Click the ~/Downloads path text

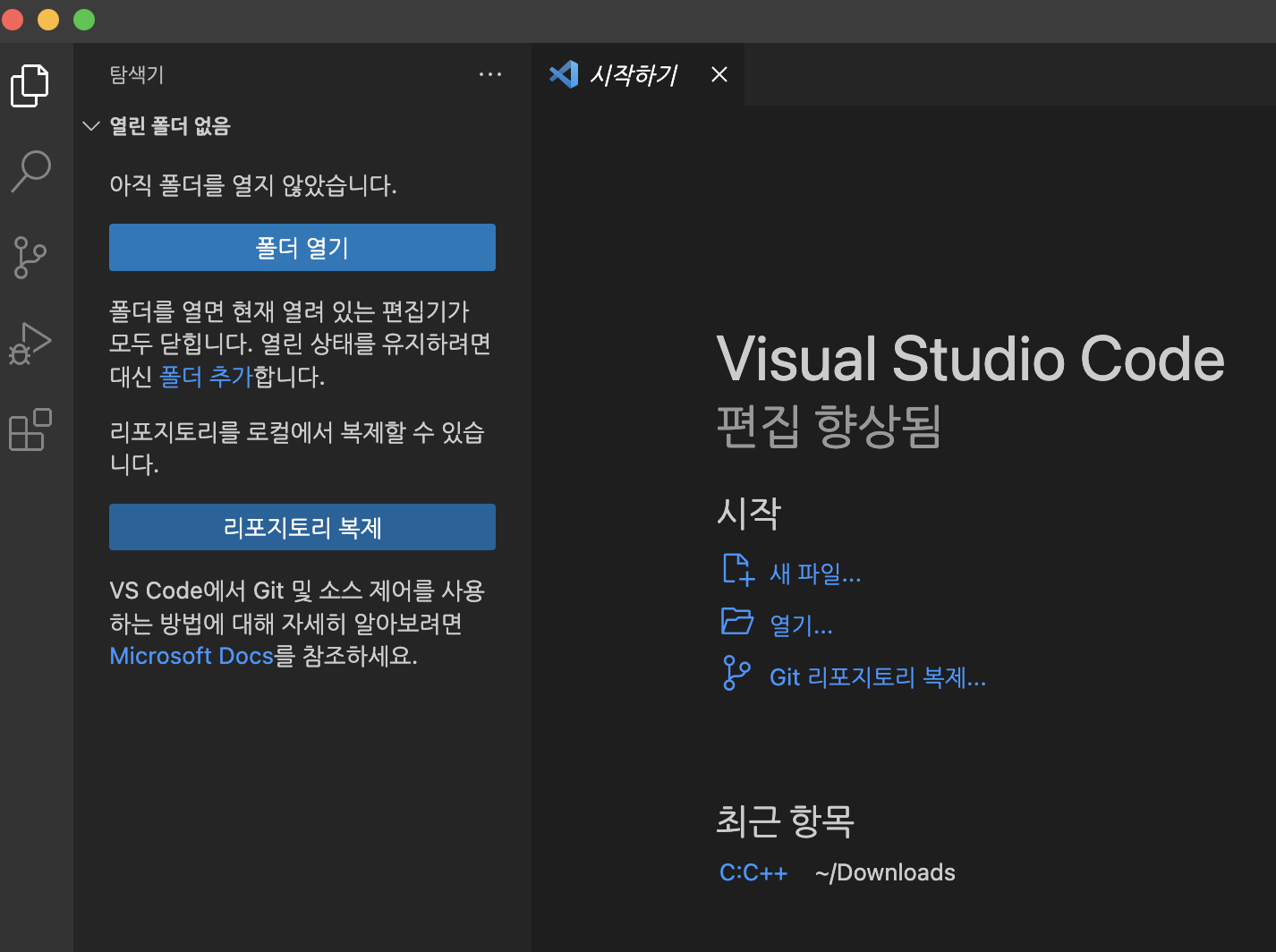point(885,872)
